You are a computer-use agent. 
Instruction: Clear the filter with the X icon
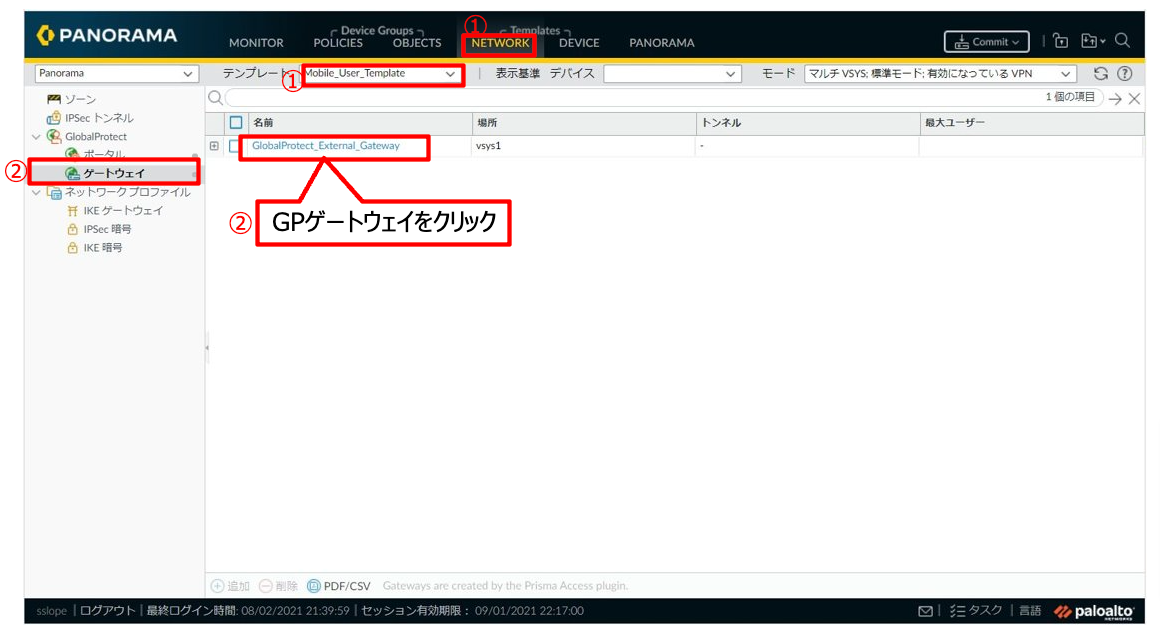tap(1134, 98)
